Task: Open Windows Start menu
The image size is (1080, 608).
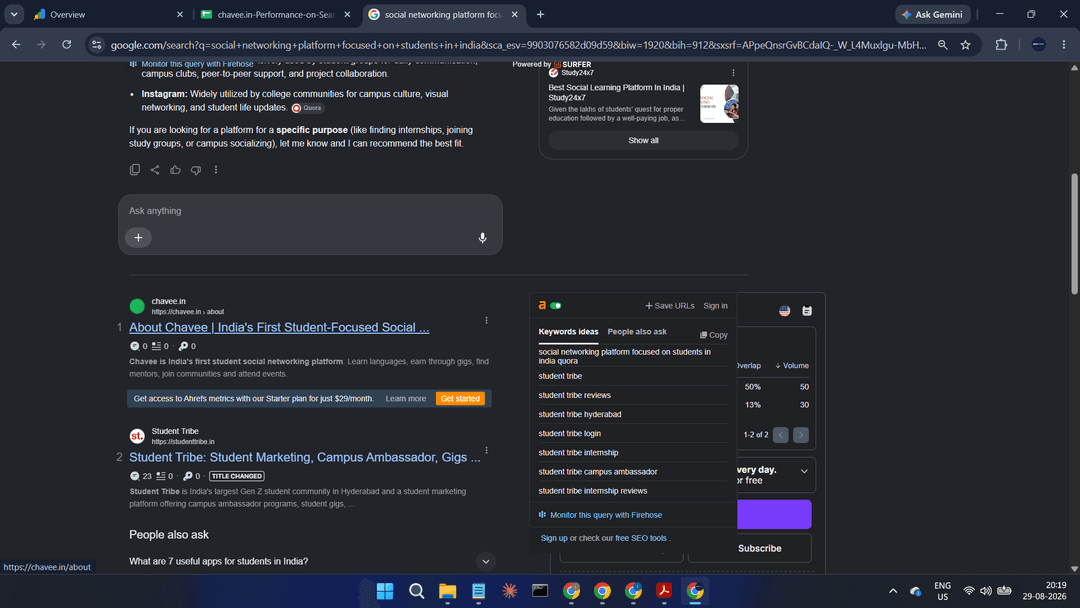Action: [385, 591]
